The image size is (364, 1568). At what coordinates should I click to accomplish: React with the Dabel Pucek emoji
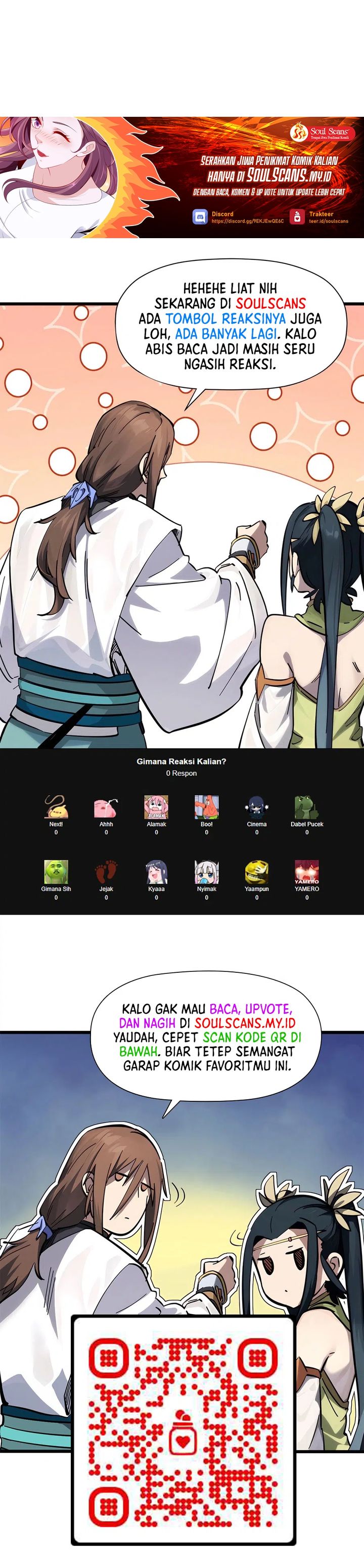307,807
